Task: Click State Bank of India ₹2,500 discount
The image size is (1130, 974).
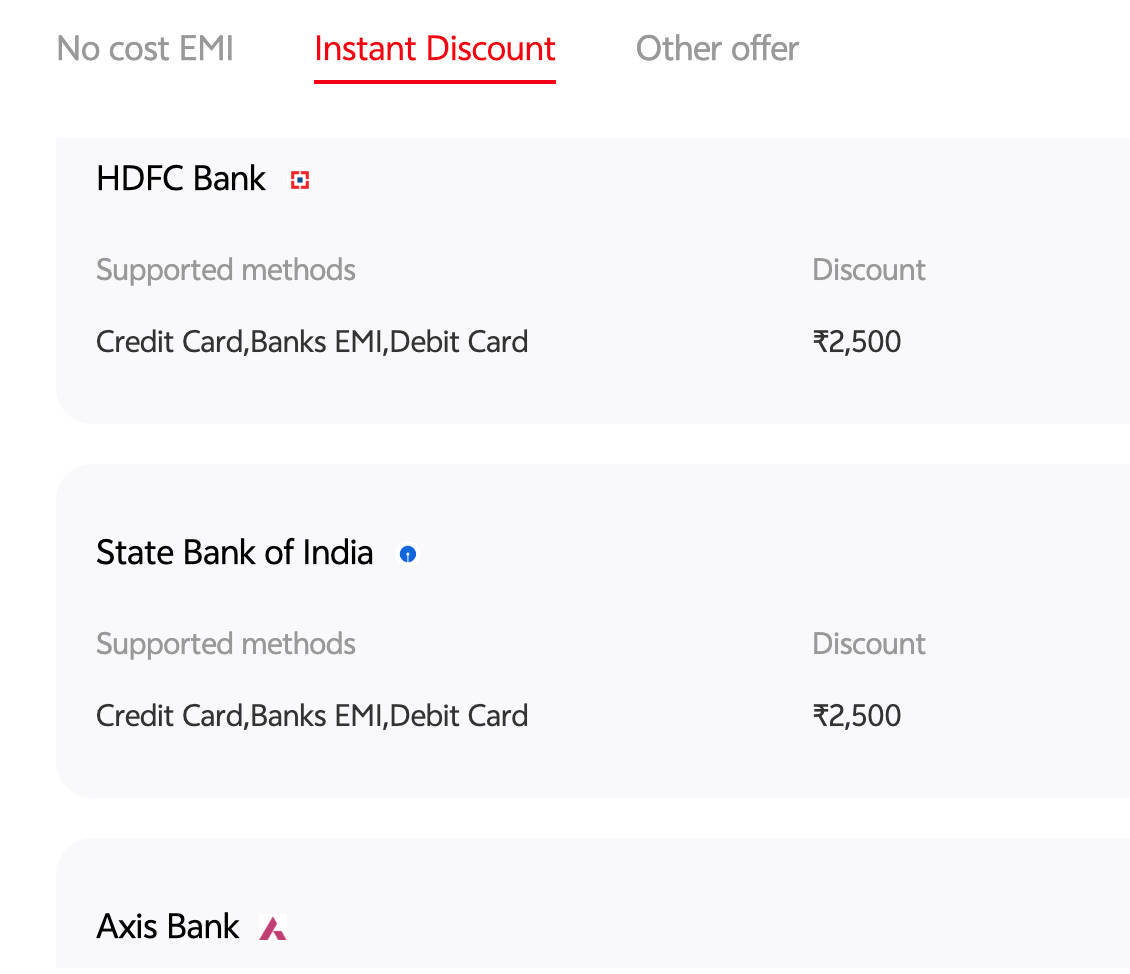Action: tap(857, 715)
